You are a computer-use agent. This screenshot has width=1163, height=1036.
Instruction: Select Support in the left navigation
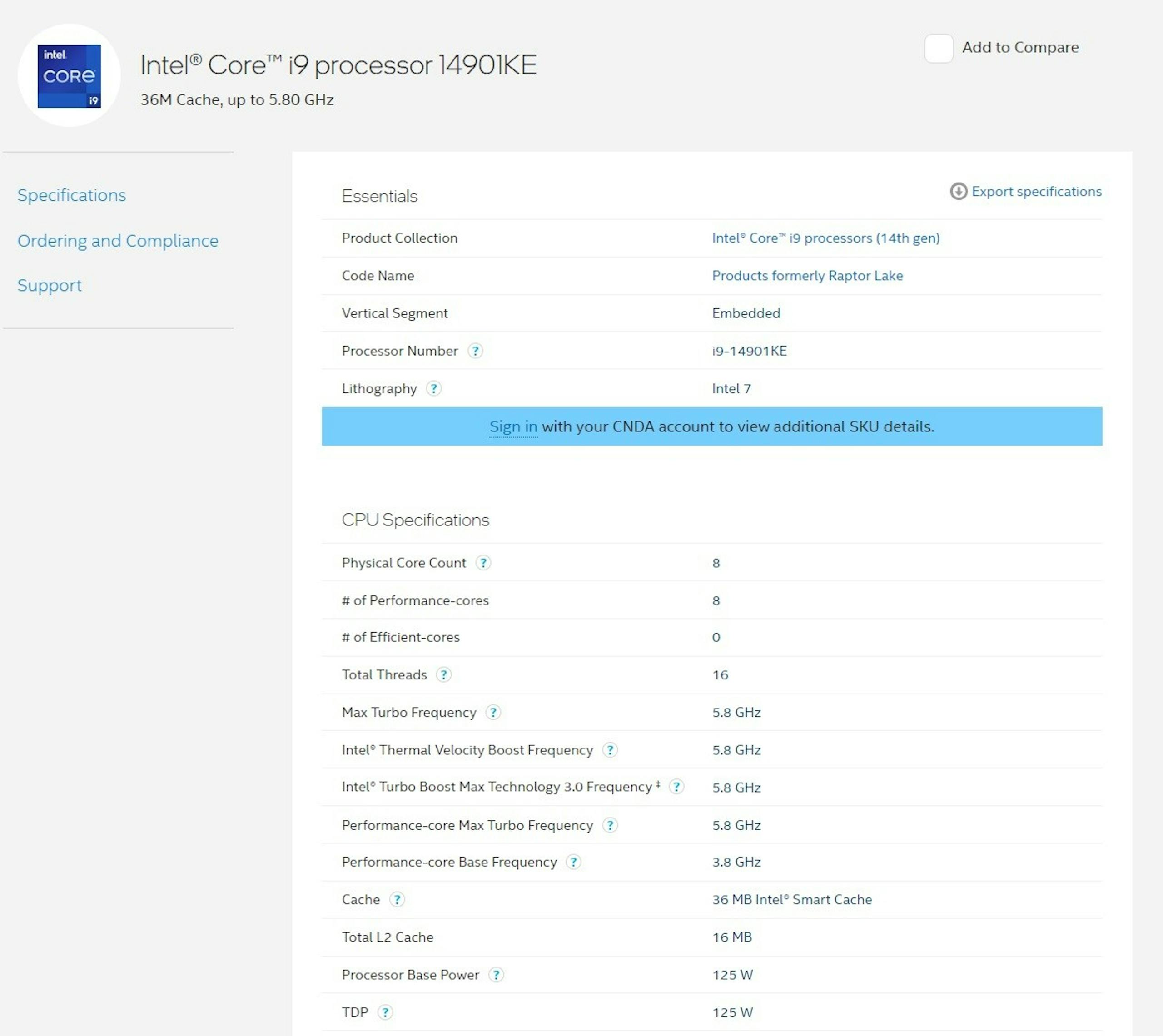click(50, 285)
